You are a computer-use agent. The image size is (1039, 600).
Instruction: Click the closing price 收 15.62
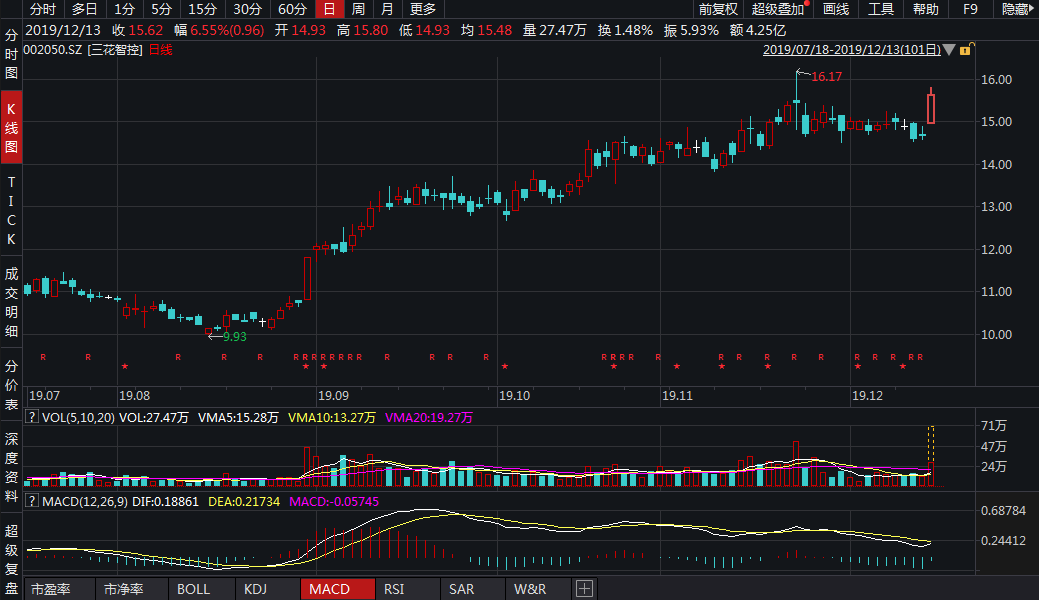137,30
